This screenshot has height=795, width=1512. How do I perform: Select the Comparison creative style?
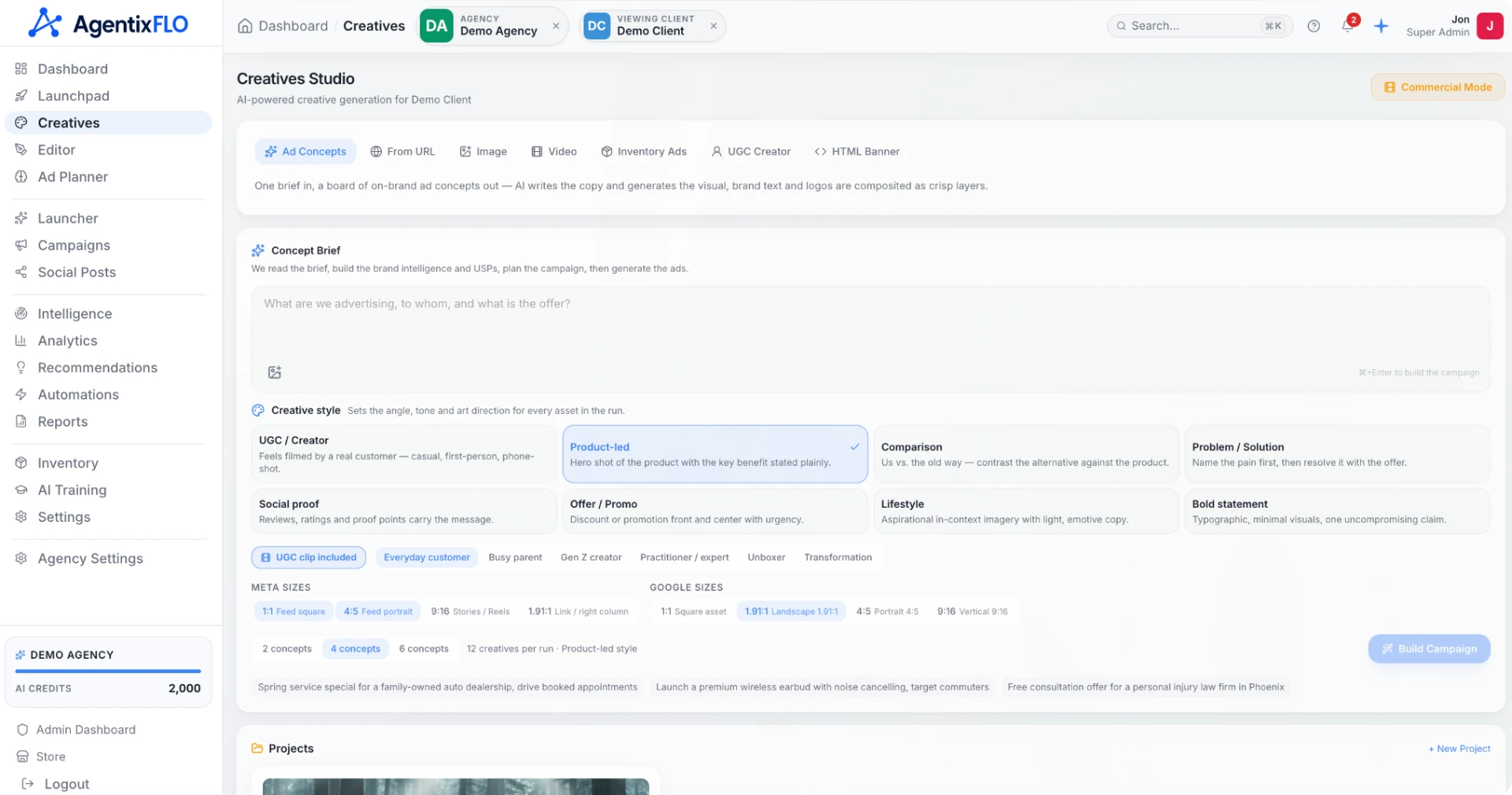[1025, 454]
